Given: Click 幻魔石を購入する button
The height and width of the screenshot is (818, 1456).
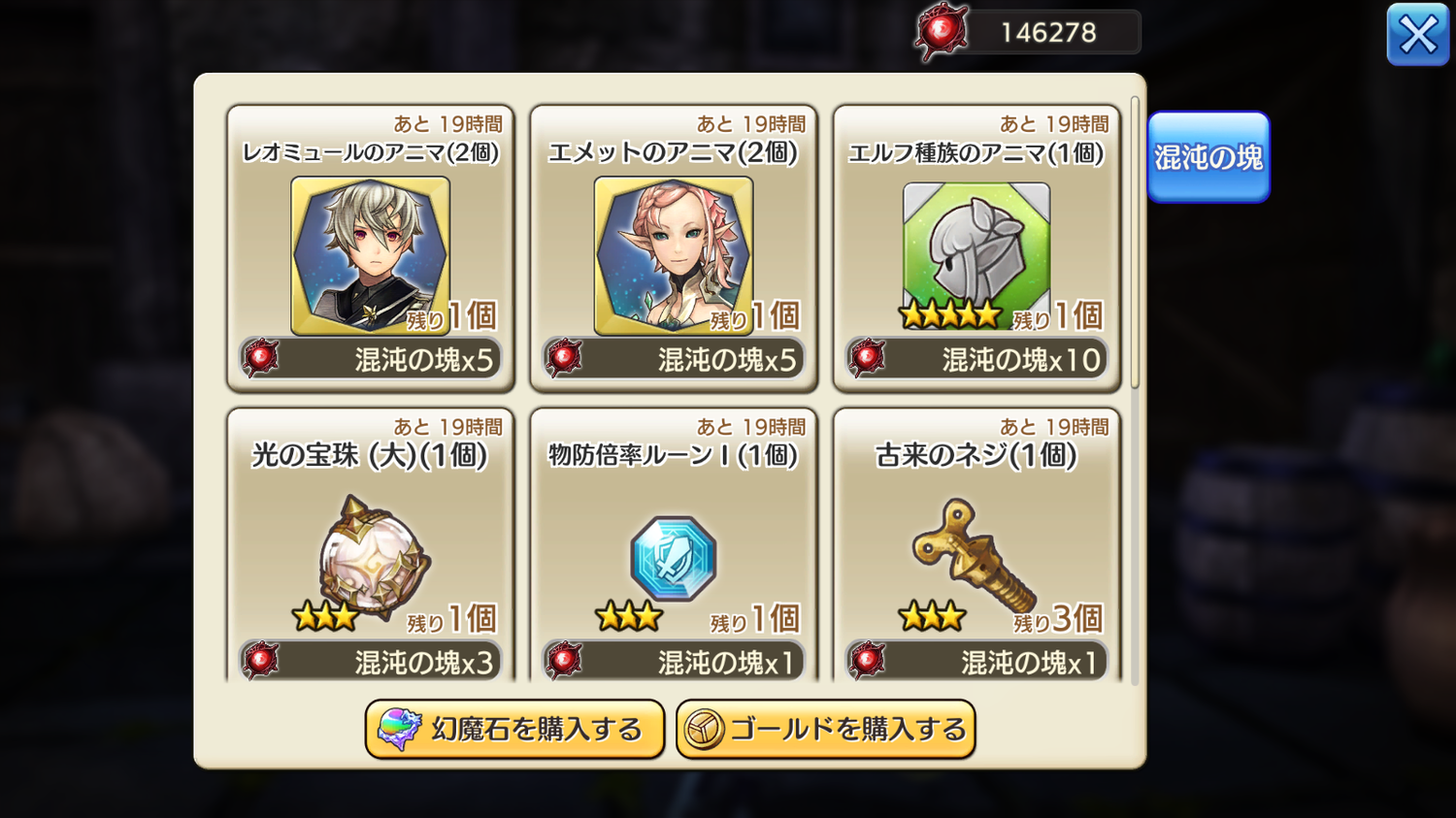Looking at the screenshot, I should click(514, 729).
